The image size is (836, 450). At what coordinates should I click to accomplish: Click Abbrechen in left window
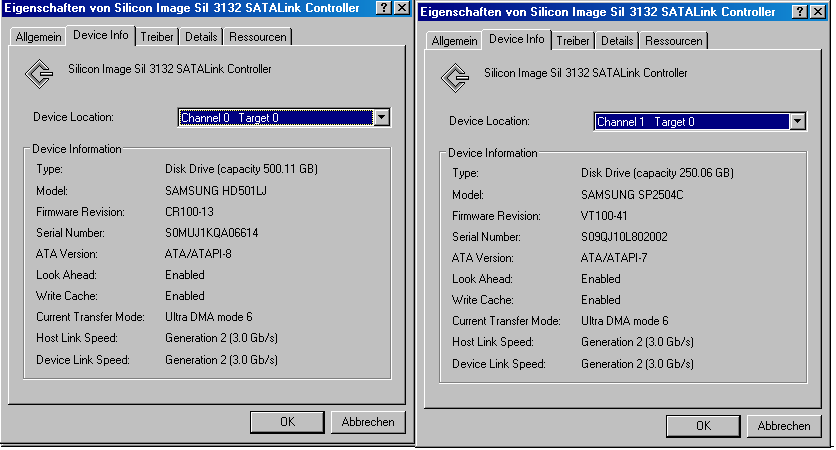(368, 422)
